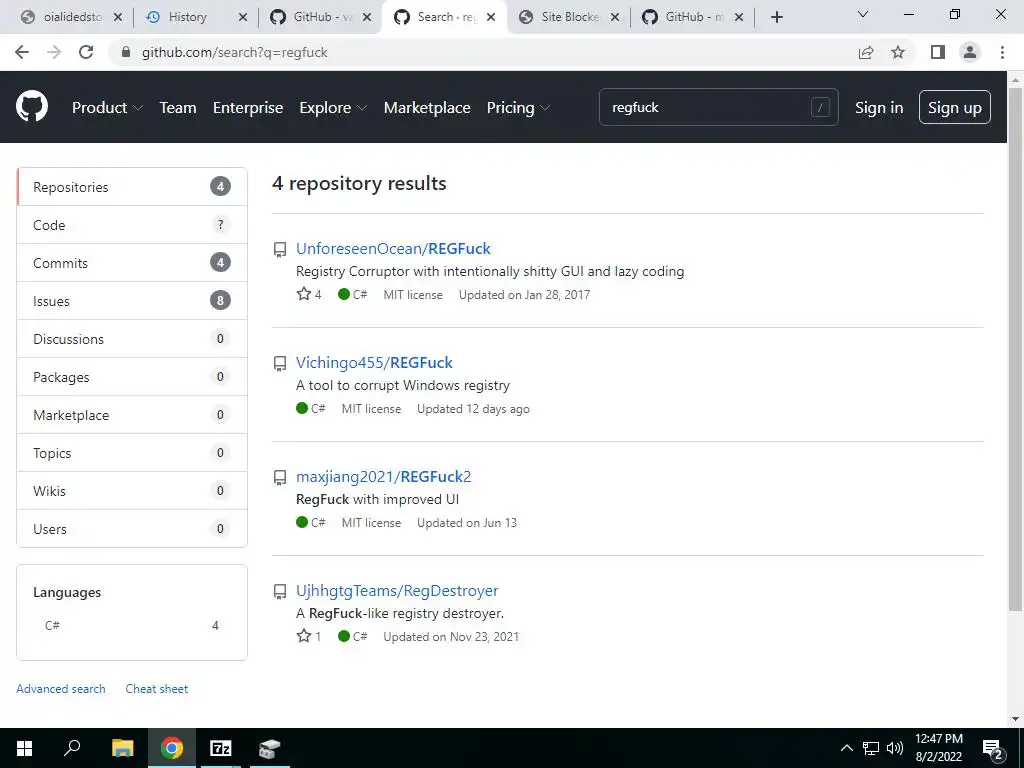Open Cheat sheet link
The width and height of the screenshot is (1024, 768).
pos(157,689)
